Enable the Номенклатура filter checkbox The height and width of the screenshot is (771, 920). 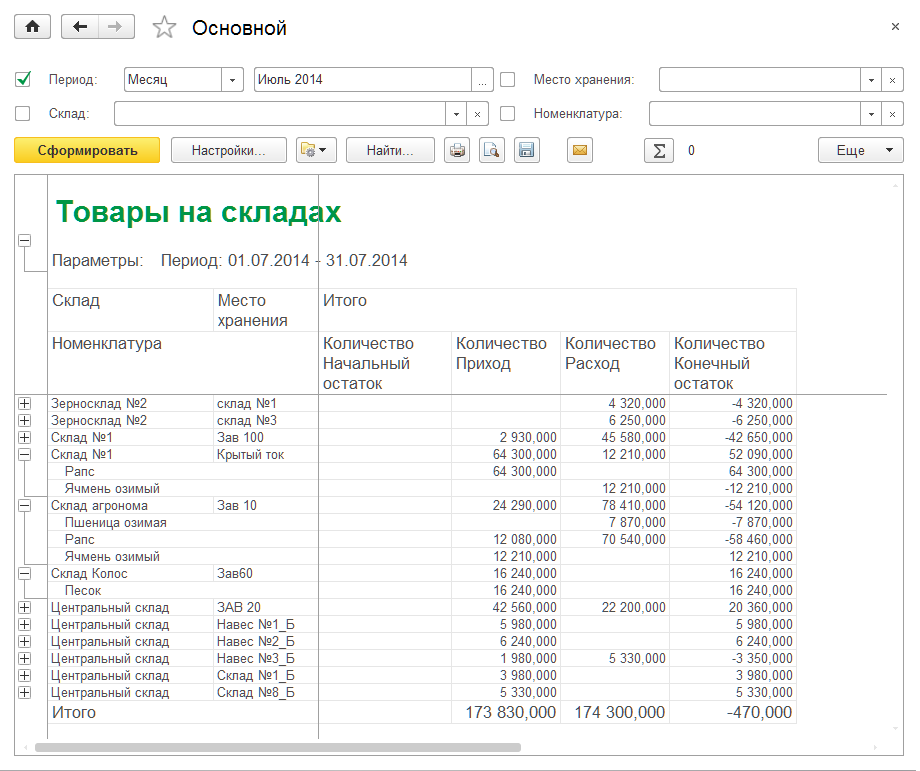coord(508,113)
